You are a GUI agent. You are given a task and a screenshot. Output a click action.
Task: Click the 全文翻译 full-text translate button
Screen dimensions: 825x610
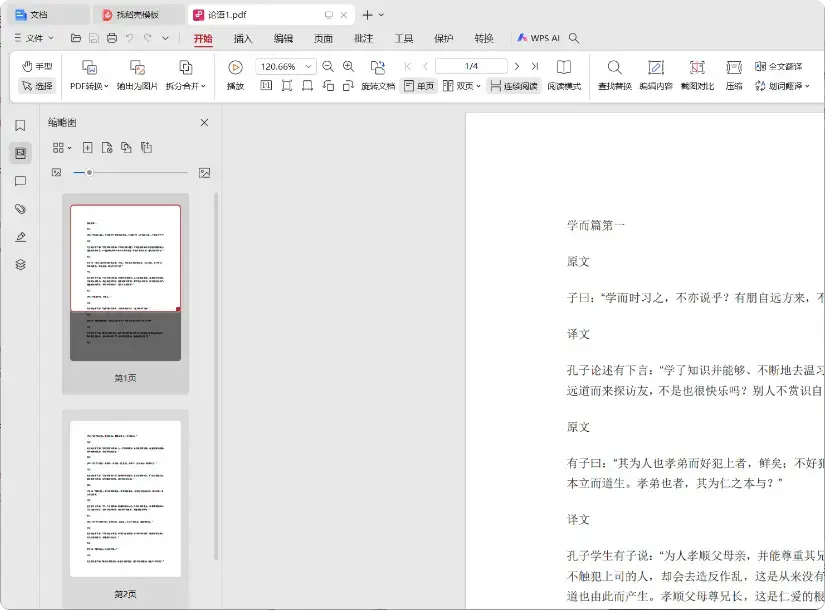click(x=781, y=66)
